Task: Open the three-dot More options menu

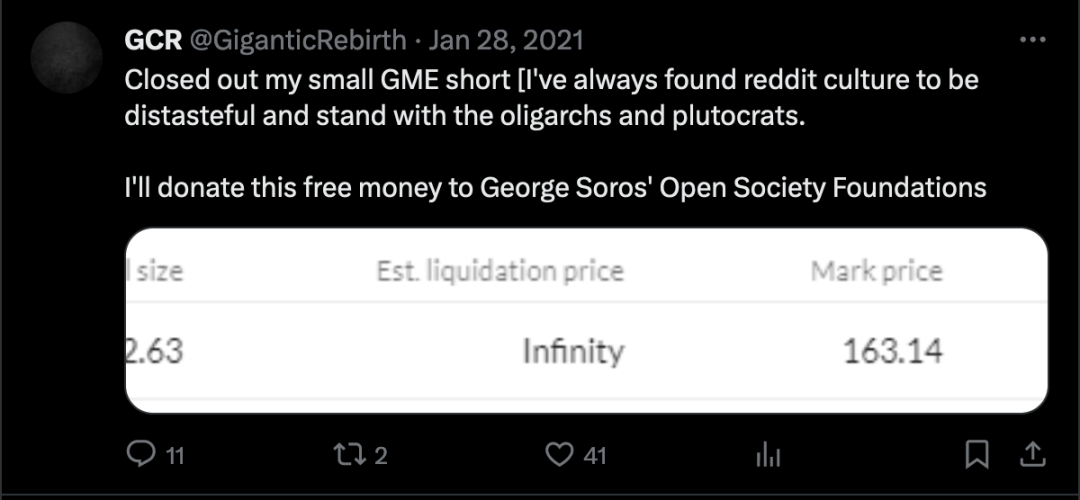Action: click(1032, 40)
